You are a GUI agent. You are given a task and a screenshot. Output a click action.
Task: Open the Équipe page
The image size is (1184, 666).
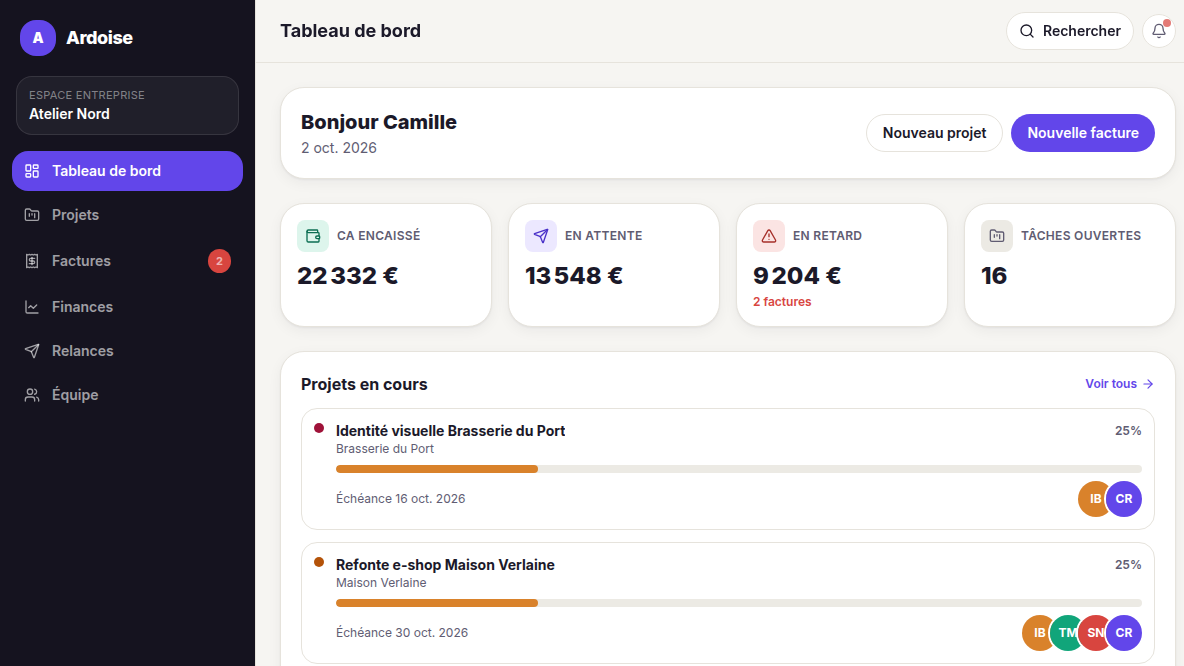click(128, 395)
